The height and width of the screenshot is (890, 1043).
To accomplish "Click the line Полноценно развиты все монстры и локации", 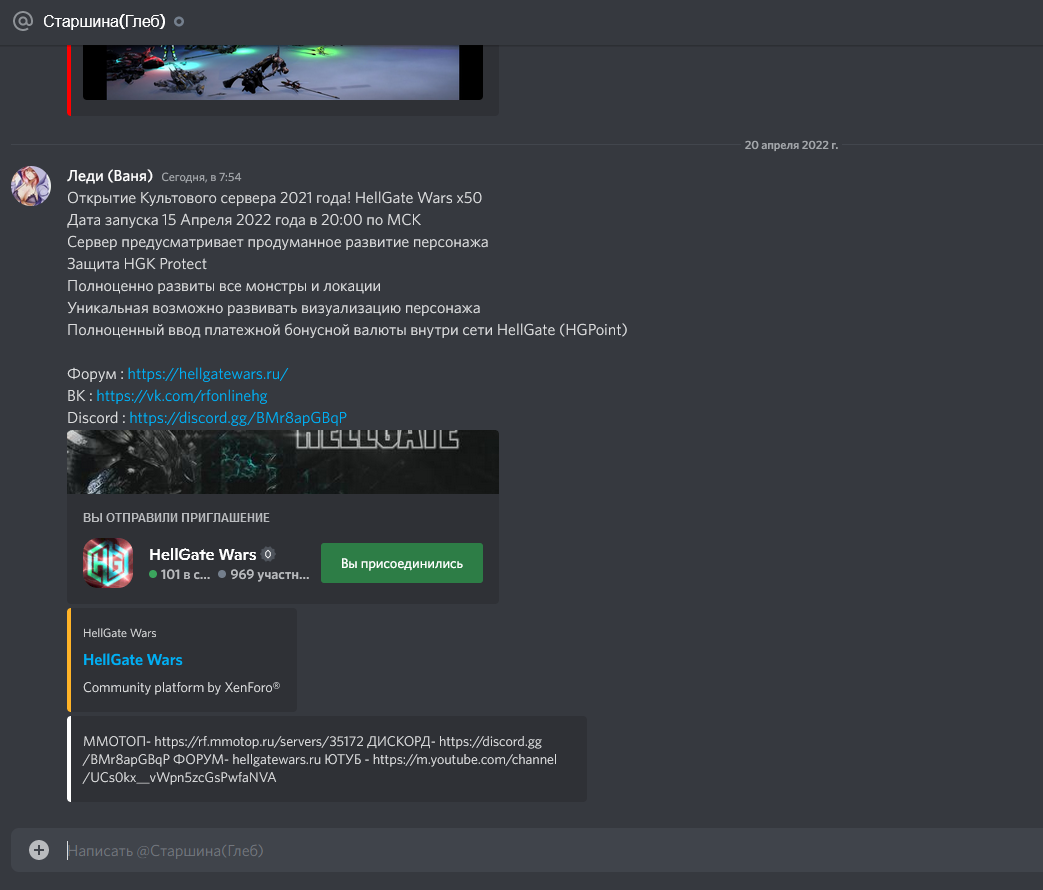I will click(x=224, y=286).
